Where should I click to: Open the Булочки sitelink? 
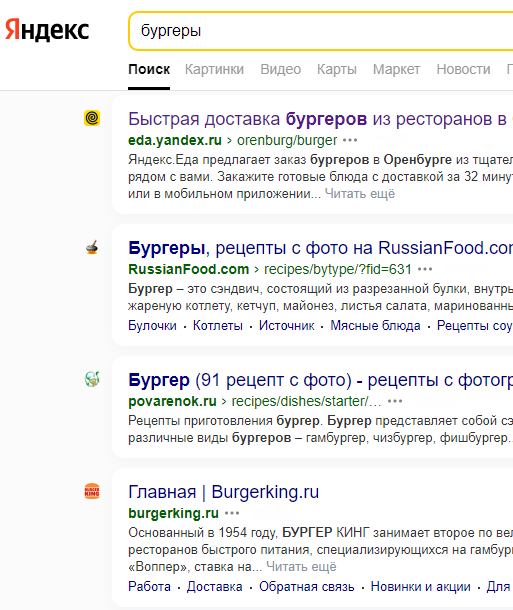(x=152, y=326)
